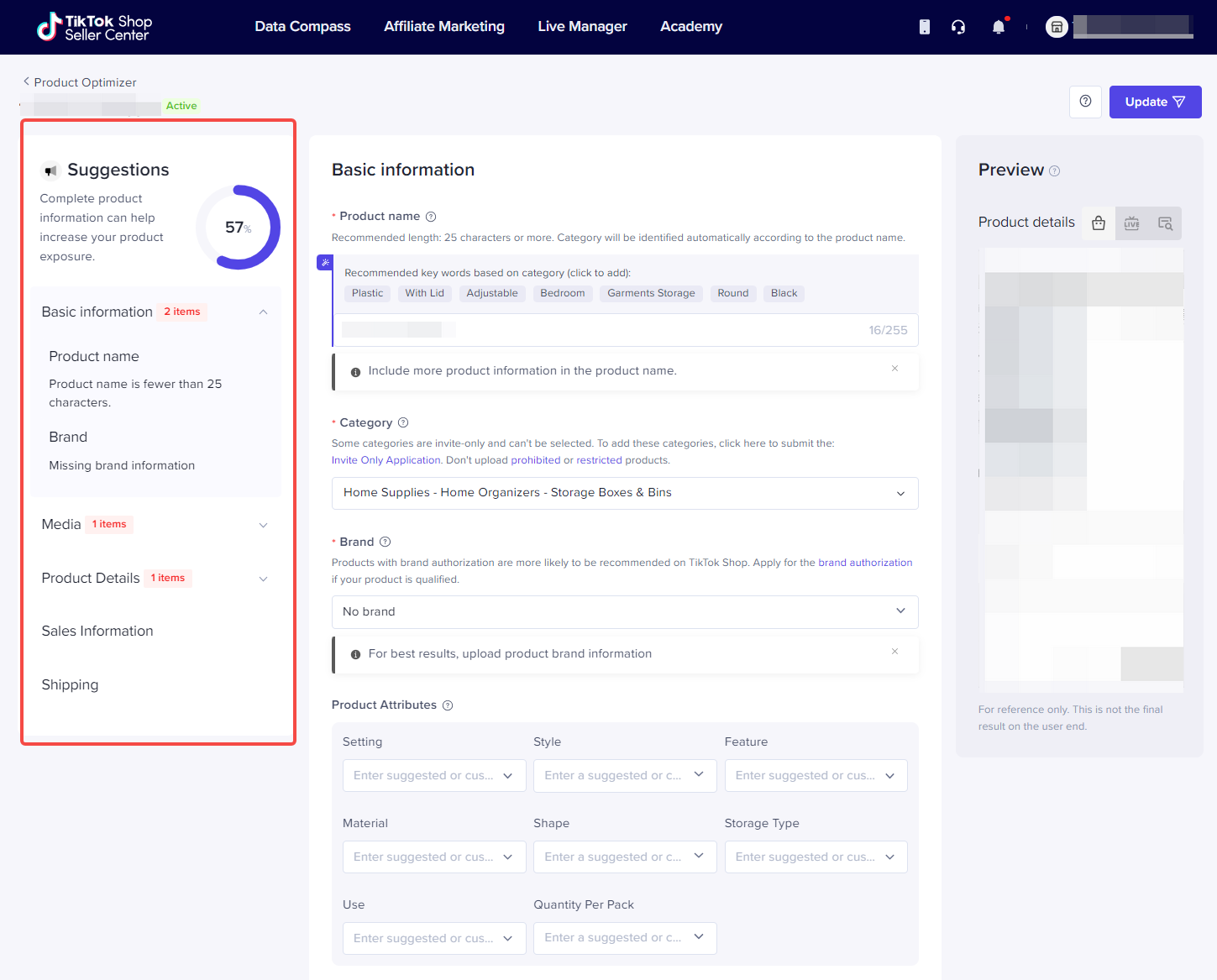Click the Product name help icon
1217x980 pixels.
(431, 217)
